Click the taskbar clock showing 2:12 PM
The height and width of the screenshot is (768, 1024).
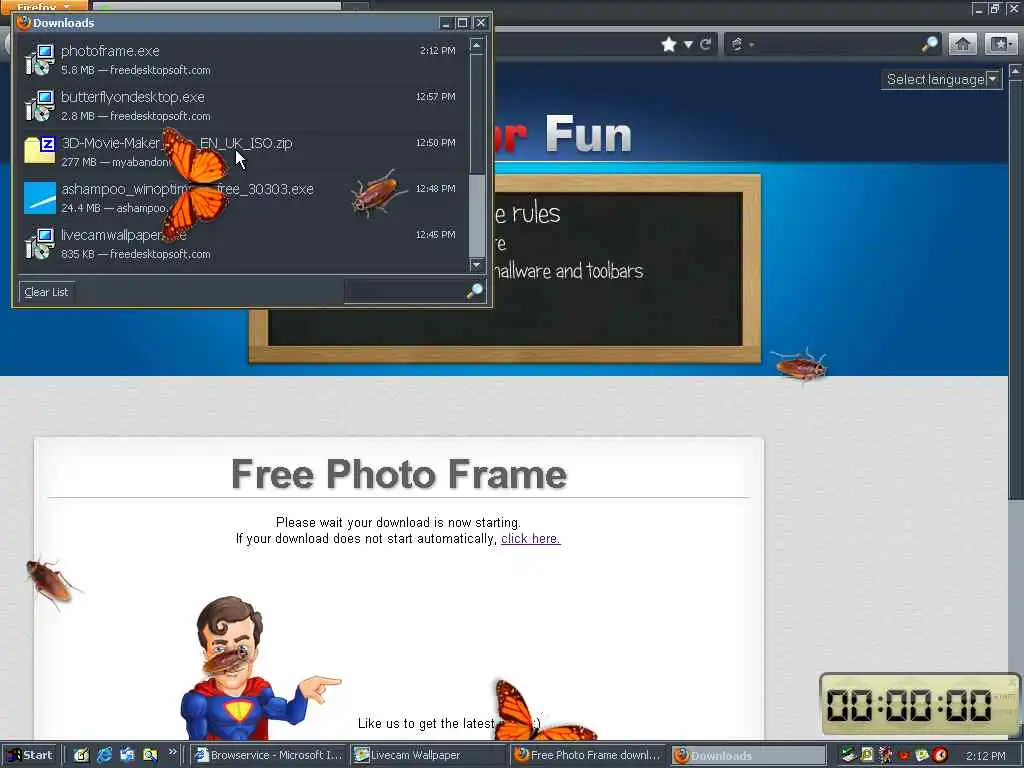point(985,756)
